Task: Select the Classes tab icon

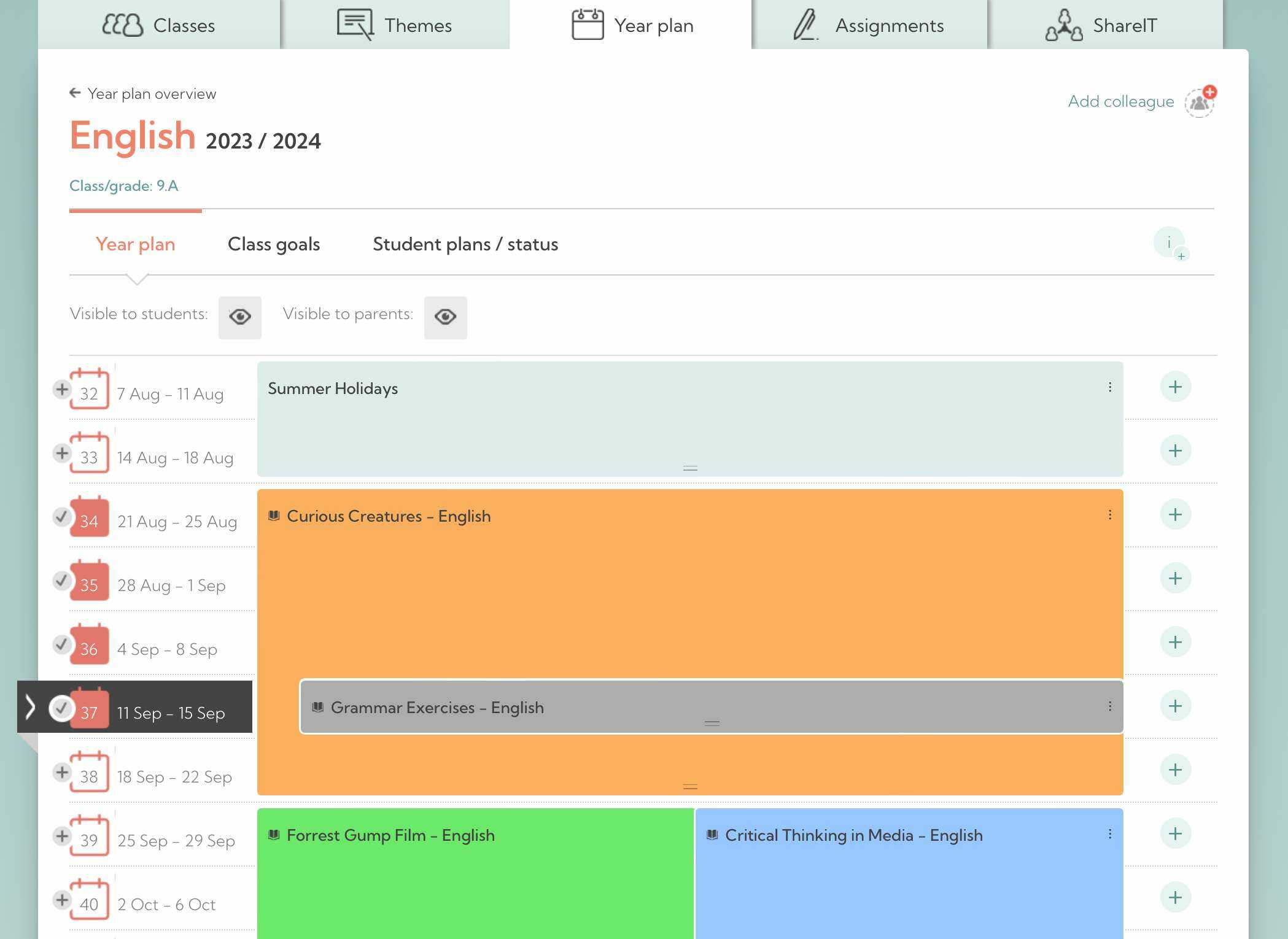Action: point(123,25)
